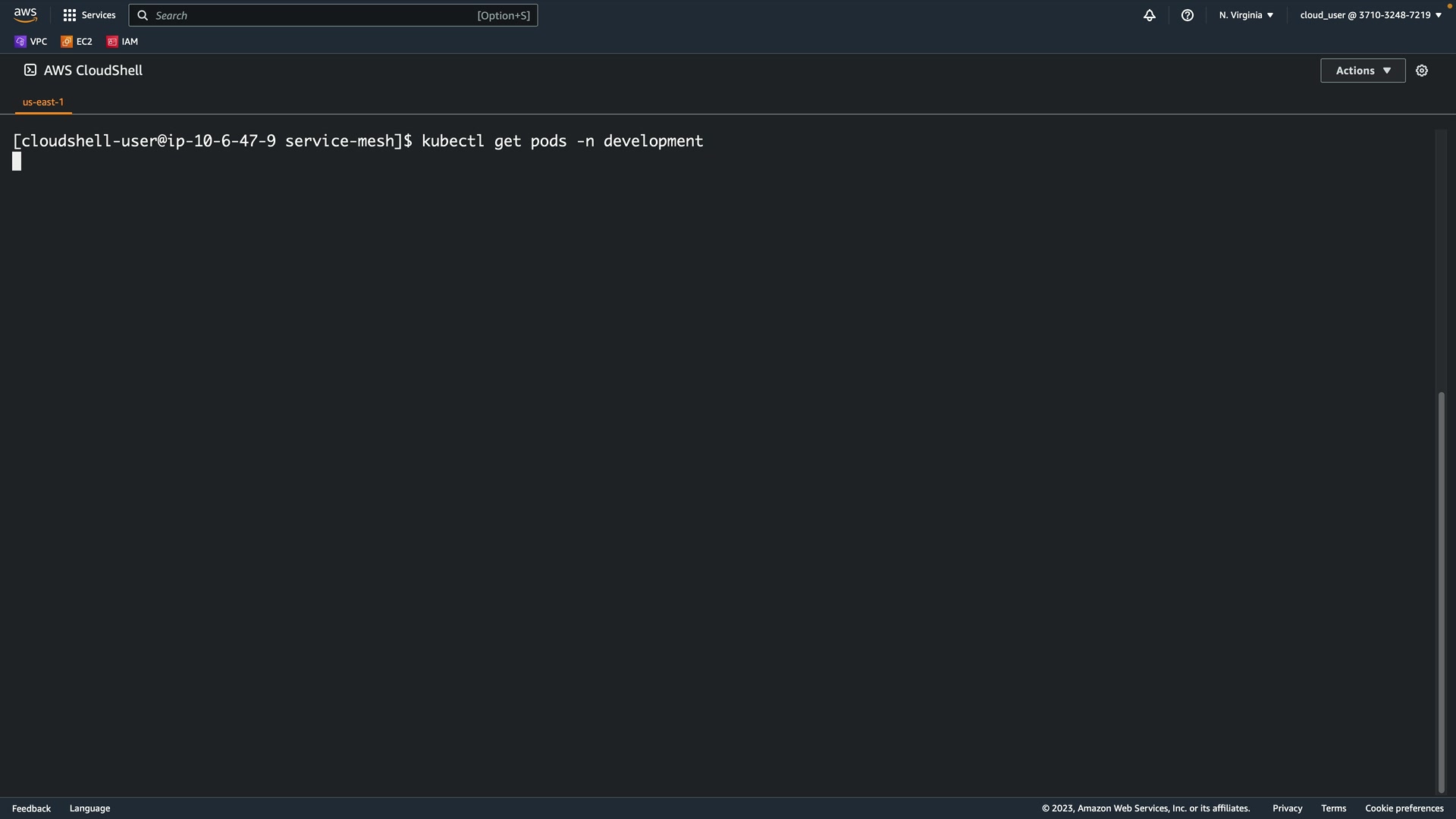Open the Privacy link
The width and height of the screenshot is (1456, 819).
coord(1287,808)
